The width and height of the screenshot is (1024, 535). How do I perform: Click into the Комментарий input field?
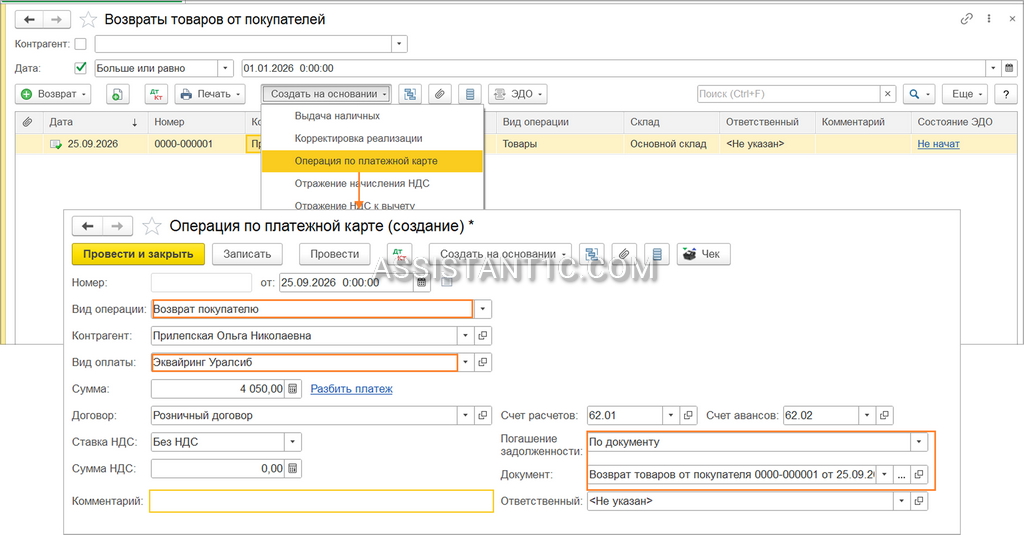point(321,501)
